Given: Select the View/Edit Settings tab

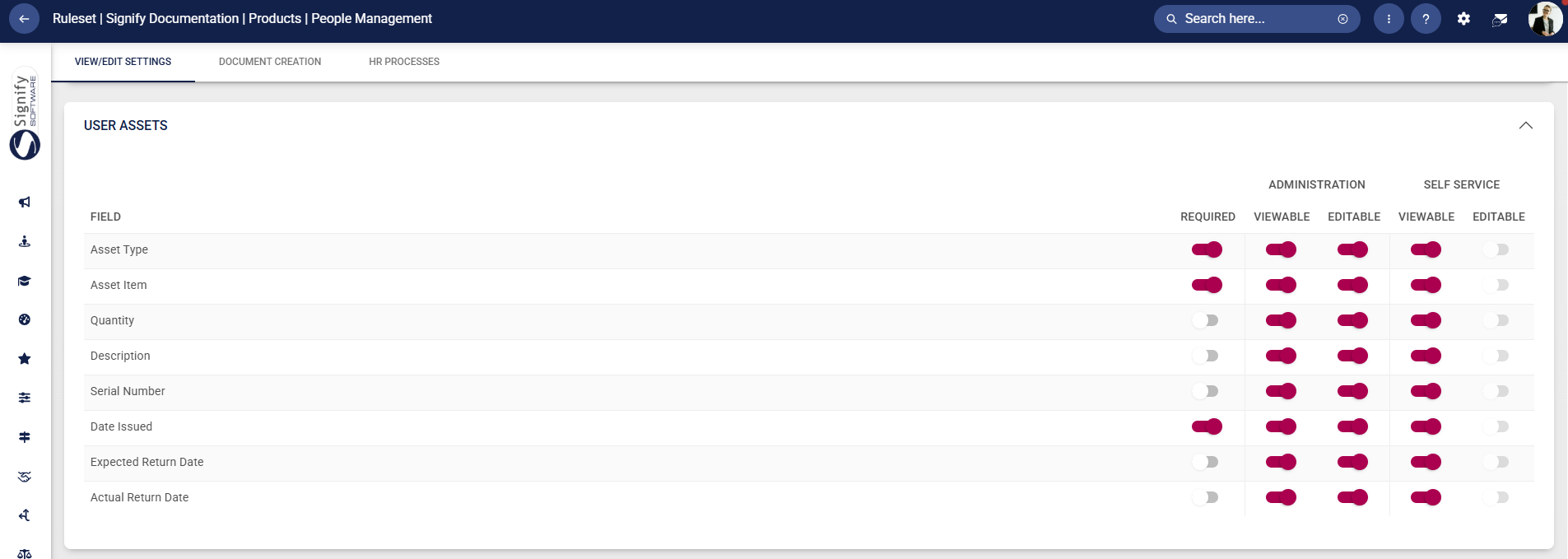Looking at the screenshot, I should [x=123, y=62].
